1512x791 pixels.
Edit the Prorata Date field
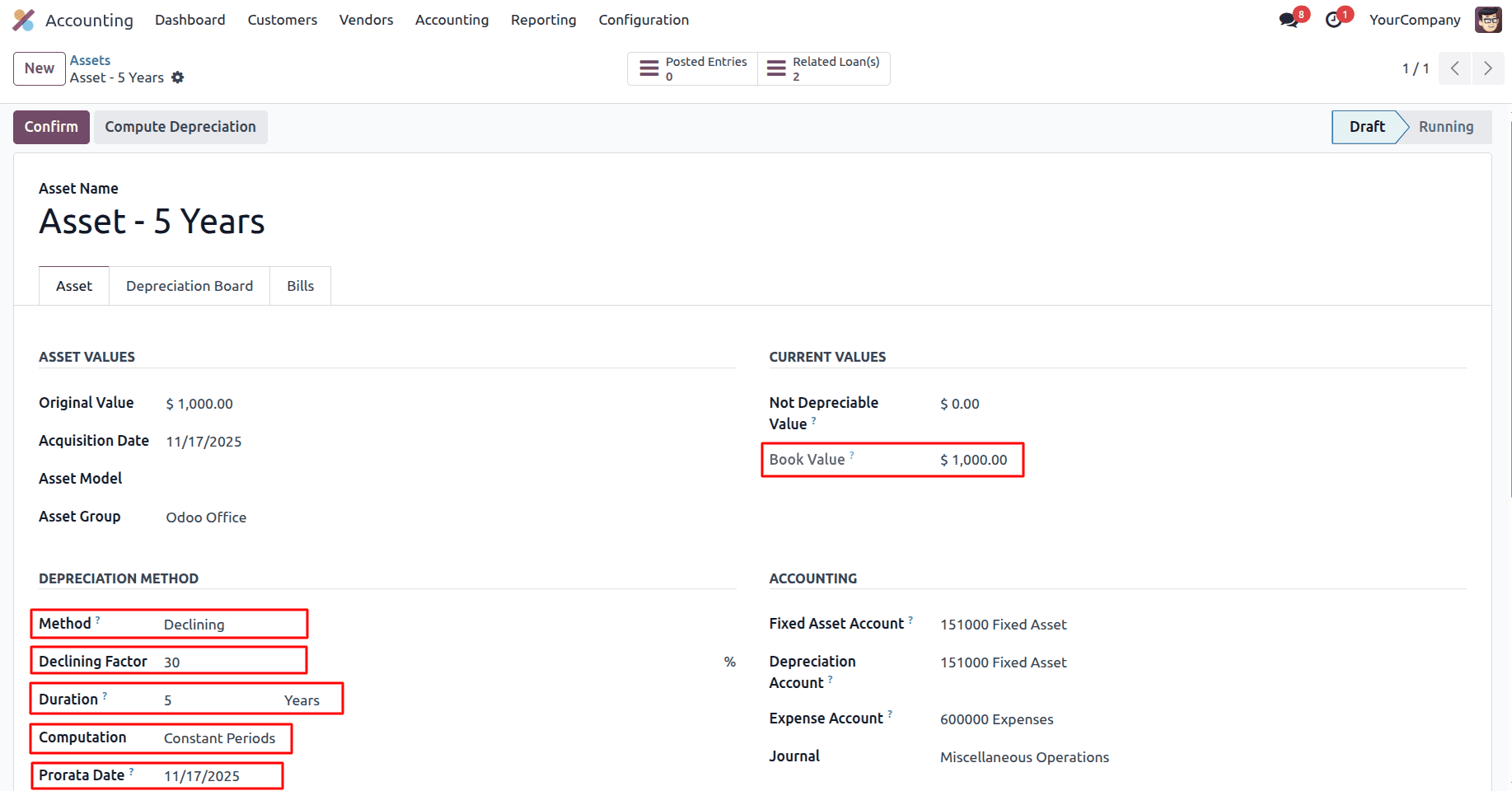pos(202,775)
